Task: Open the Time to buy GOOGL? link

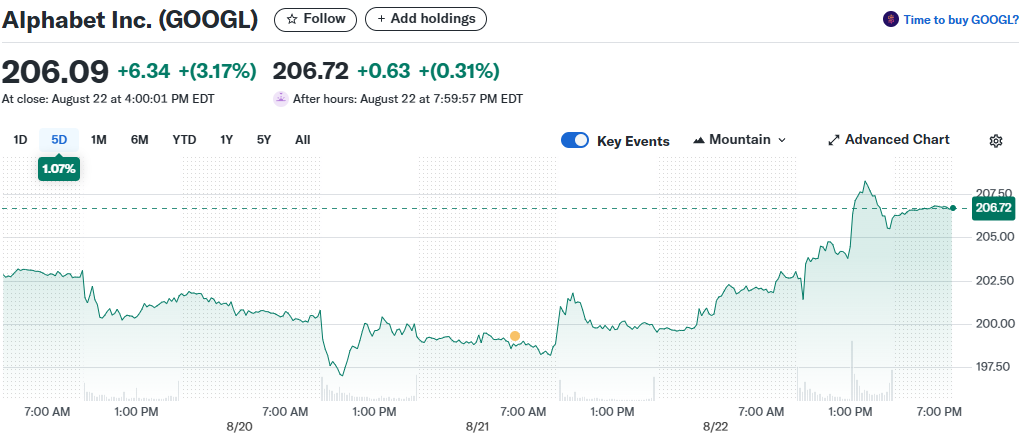Action: click(961, 20)
